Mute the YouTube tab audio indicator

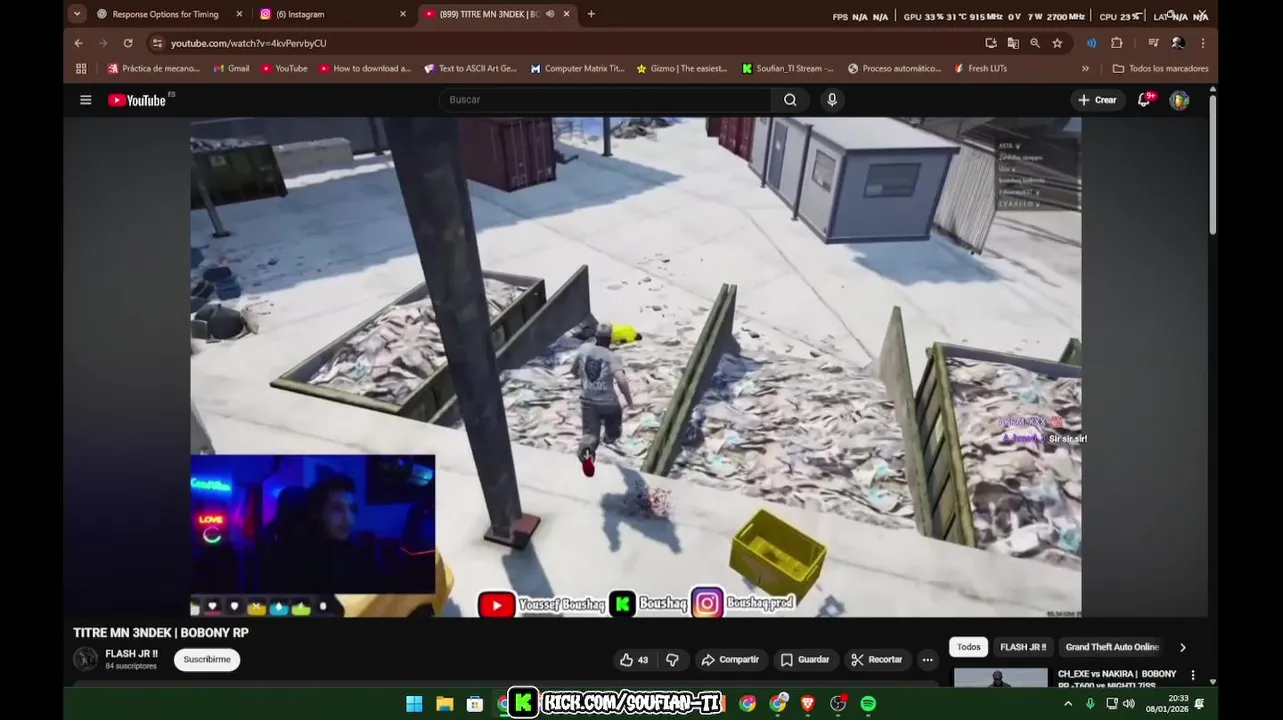pyautogui.click(x=550, y=14)
